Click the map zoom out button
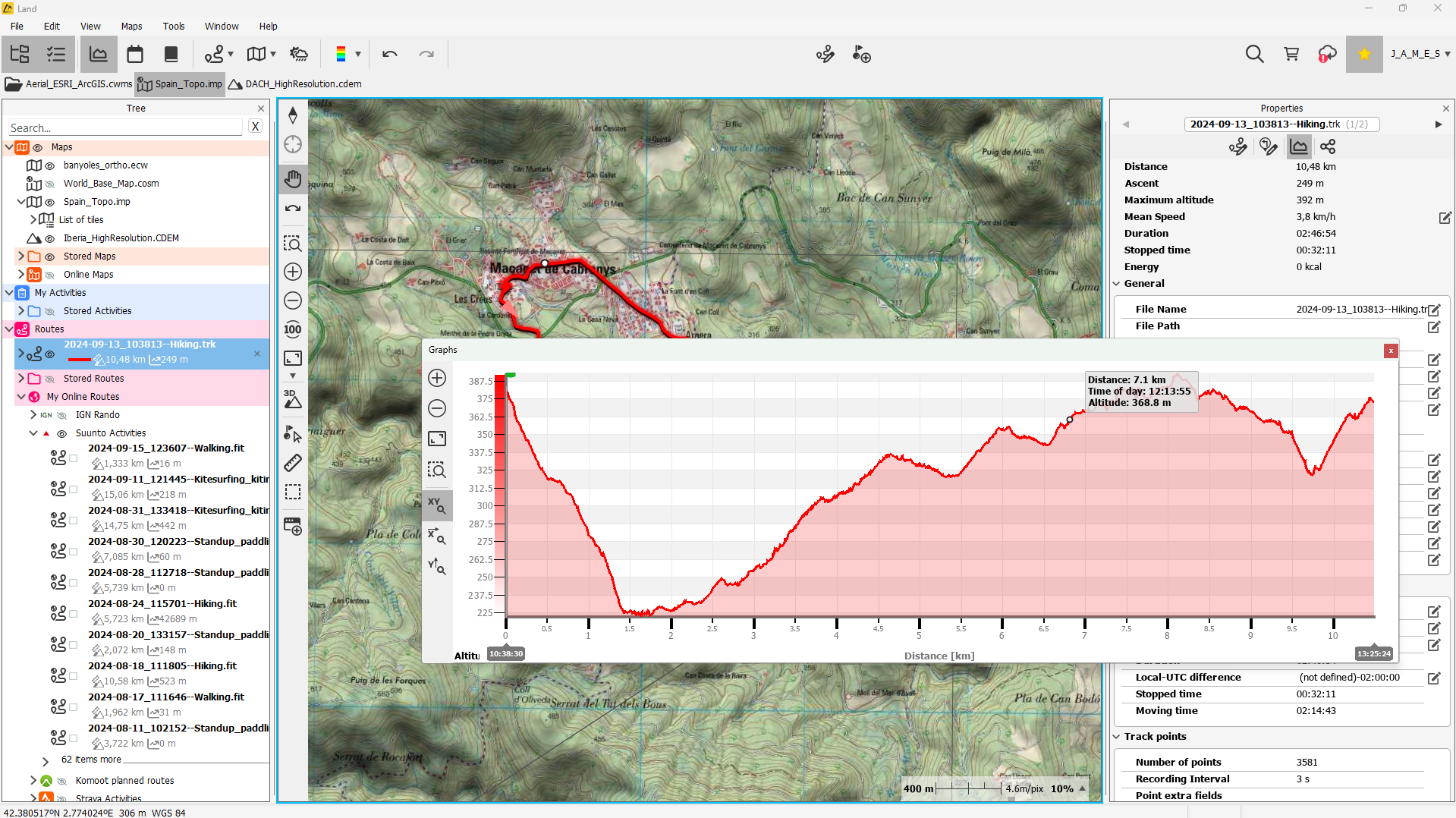Screen dimensions: 1456x818 [293, 300]
